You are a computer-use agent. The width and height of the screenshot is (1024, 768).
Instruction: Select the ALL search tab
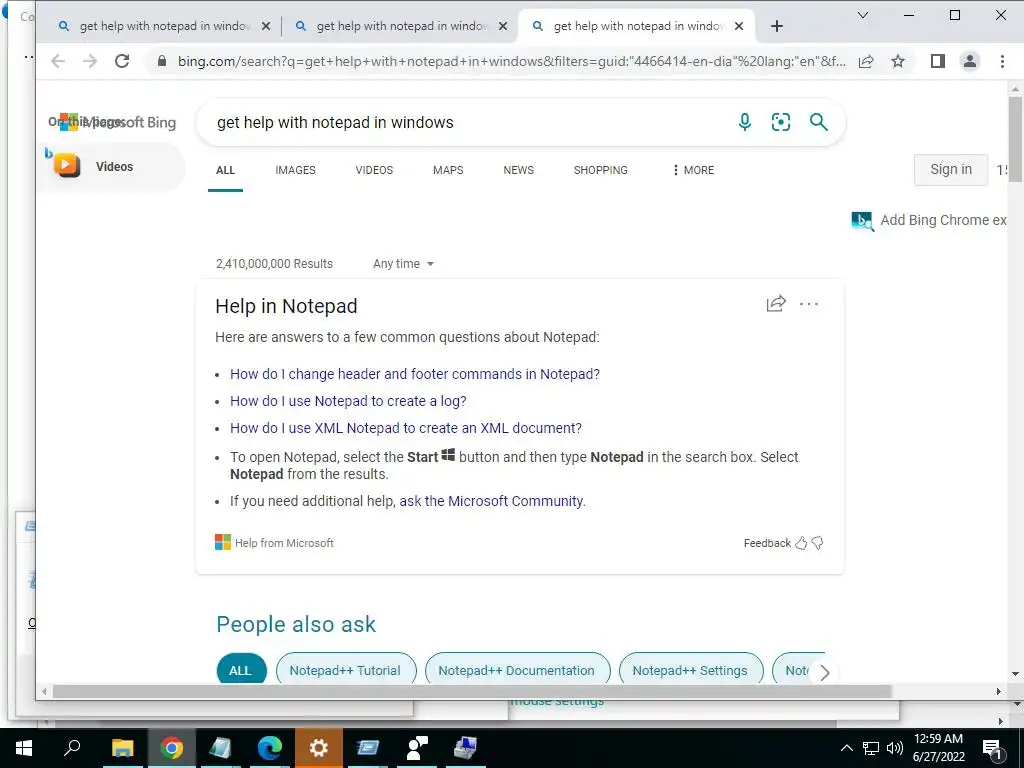tap(225, 170)
